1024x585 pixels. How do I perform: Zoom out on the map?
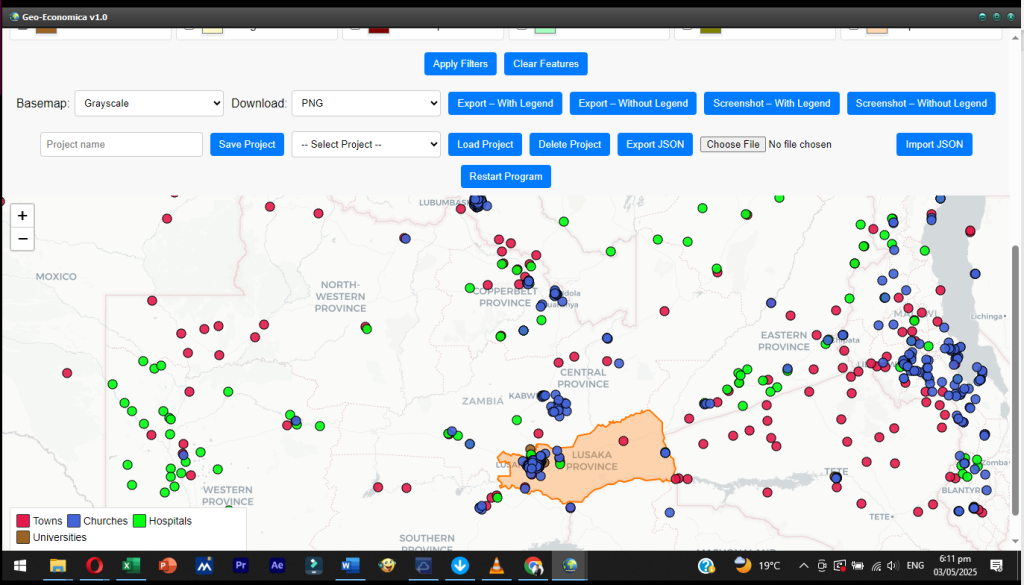click(22, 239)
